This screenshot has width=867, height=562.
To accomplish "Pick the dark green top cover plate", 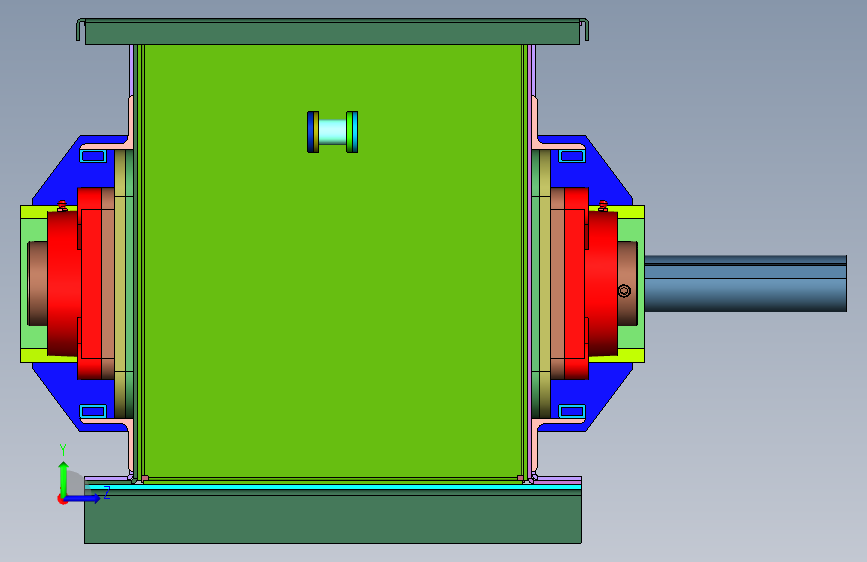I will tap(332, 33).
